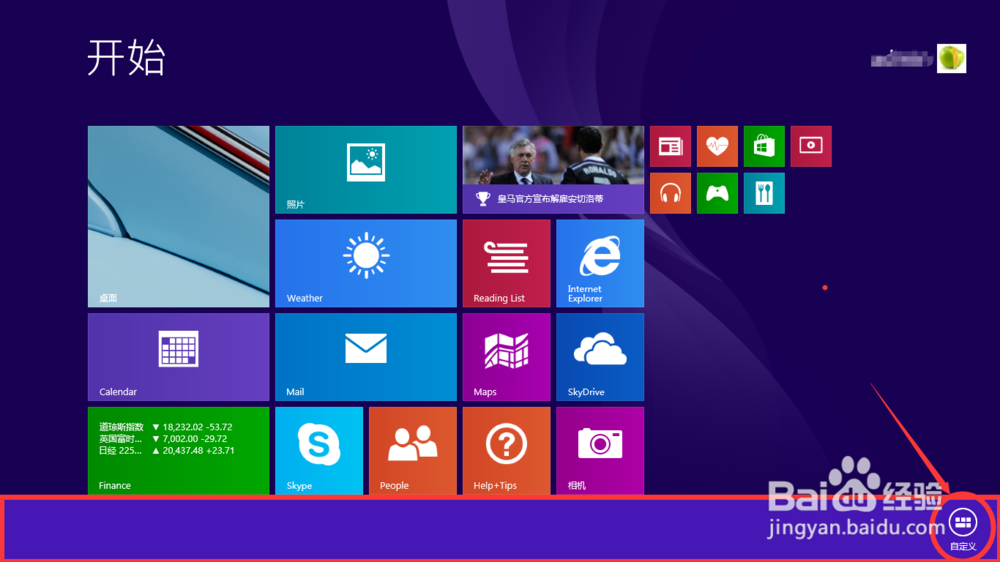Open the Reading List tile
This screenshot has height=562, width=1000.
[x=506, y=263]
